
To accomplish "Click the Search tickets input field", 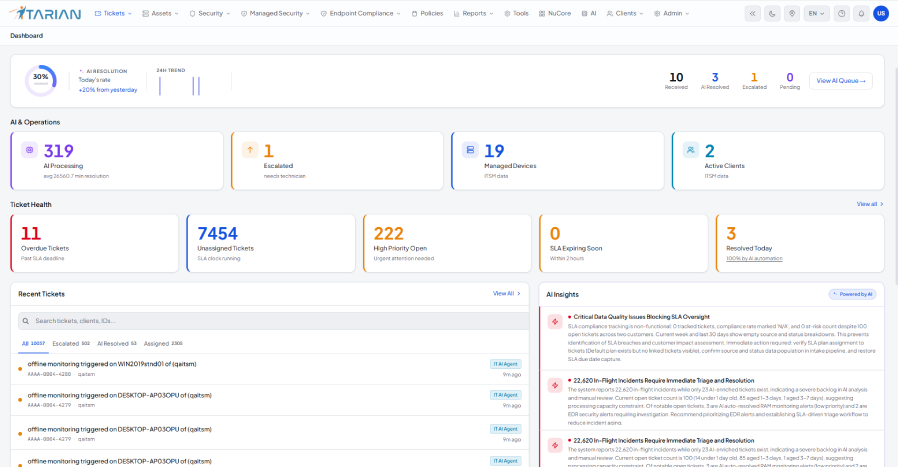I will [273, 321].
